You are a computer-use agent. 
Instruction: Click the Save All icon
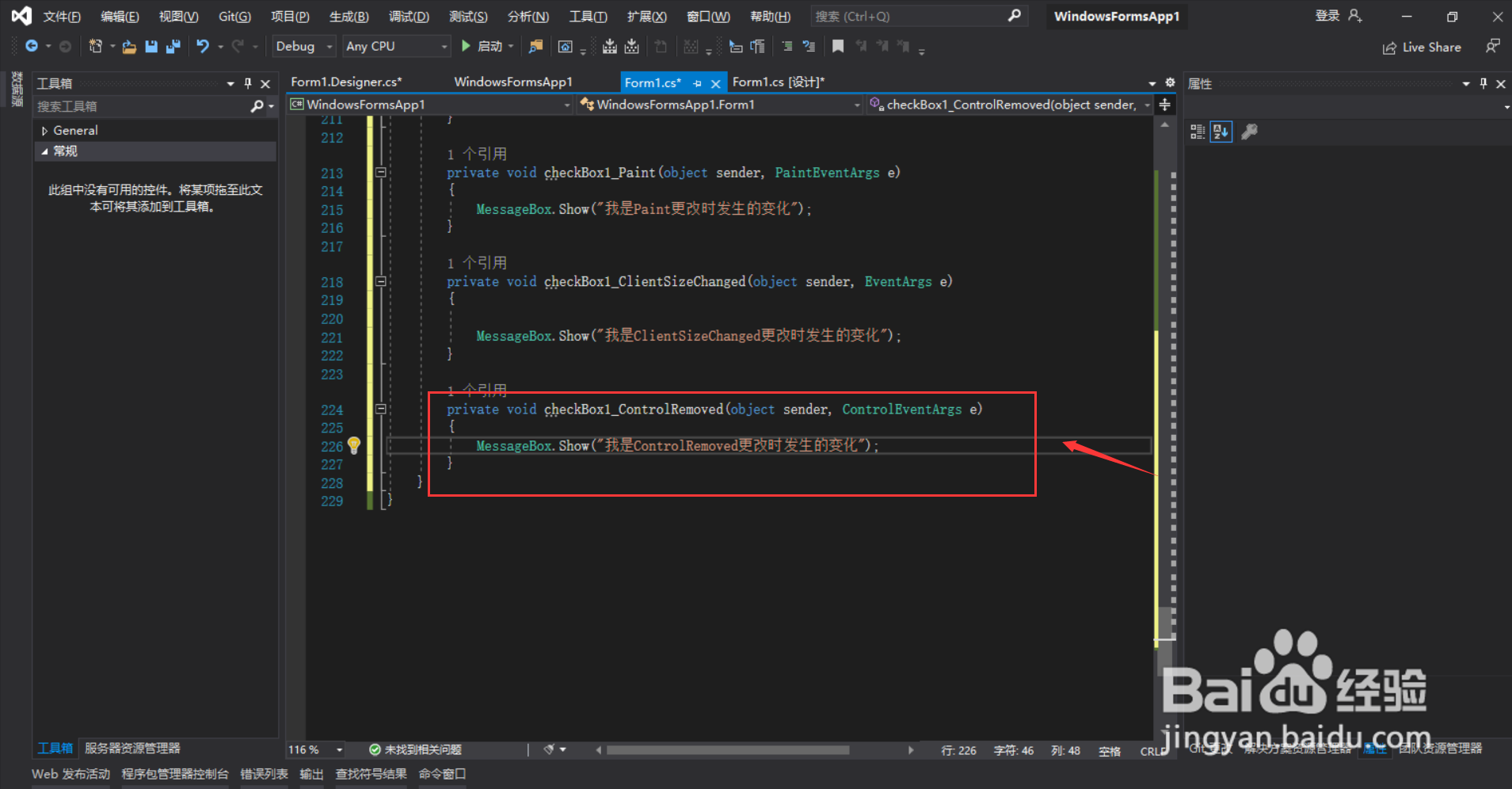173,47
